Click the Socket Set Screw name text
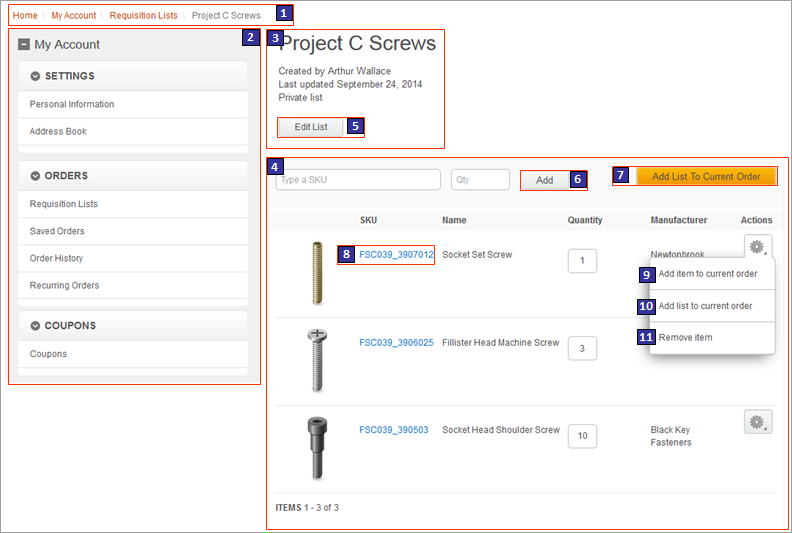Viewport: 792px width, 533px height. pos(477,255)
